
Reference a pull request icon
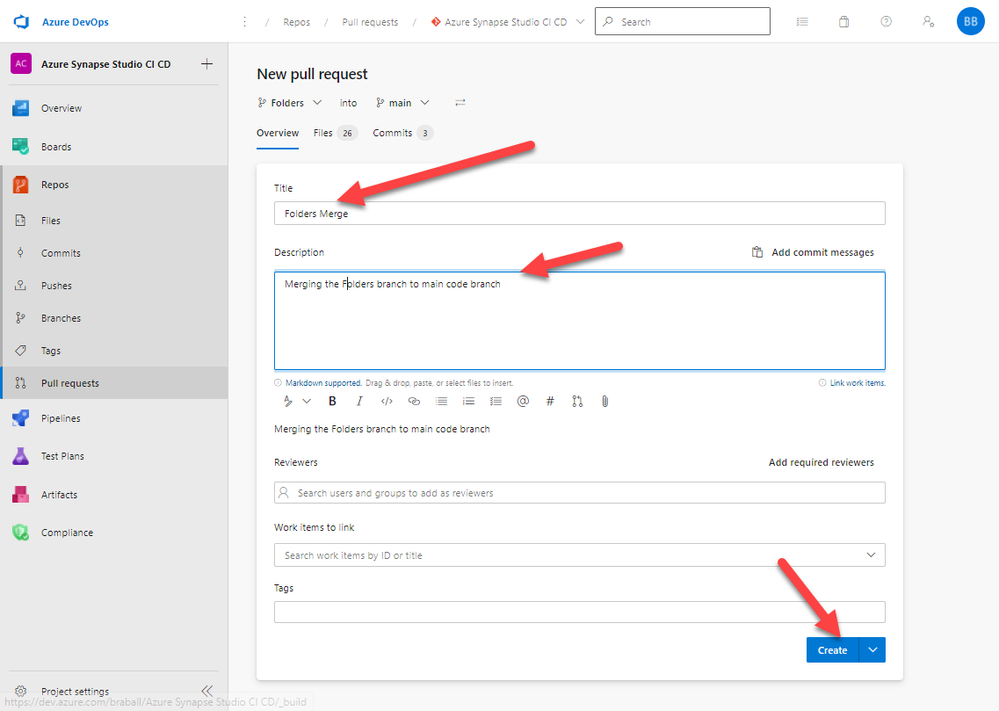[577, 401]
